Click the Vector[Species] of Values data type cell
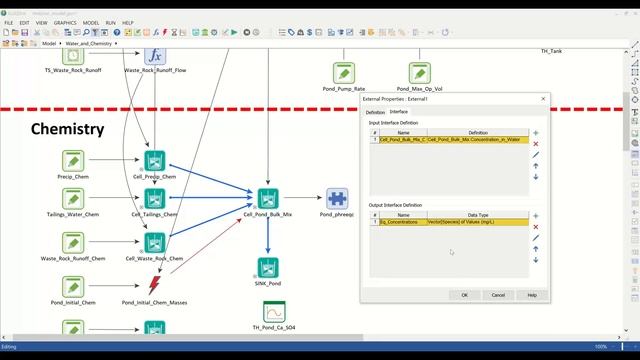This screenshot has width=640, height=360. pyautogui.click(x=478, y=222)
